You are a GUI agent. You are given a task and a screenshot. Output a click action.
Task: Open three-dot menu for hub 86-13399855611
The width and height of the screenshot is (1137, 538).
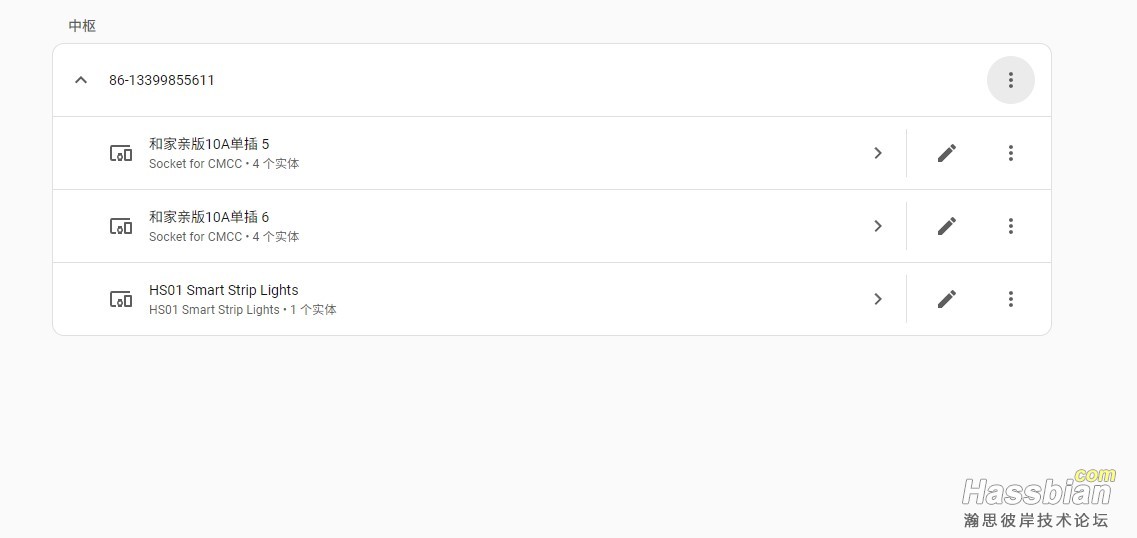(x=1010, y=80)
